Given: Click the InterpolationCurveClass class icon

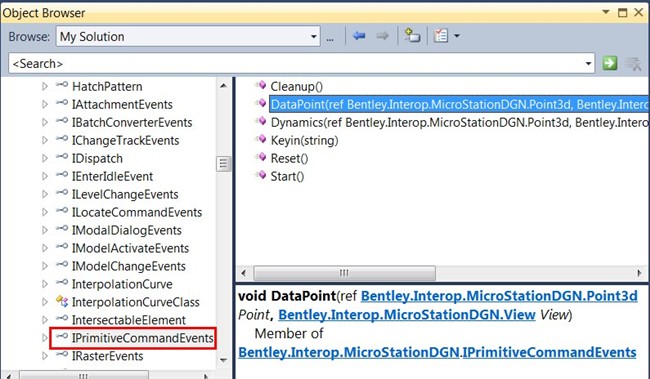Looking at the screenshot, I should pyautogui.click(x=62, y=301).
